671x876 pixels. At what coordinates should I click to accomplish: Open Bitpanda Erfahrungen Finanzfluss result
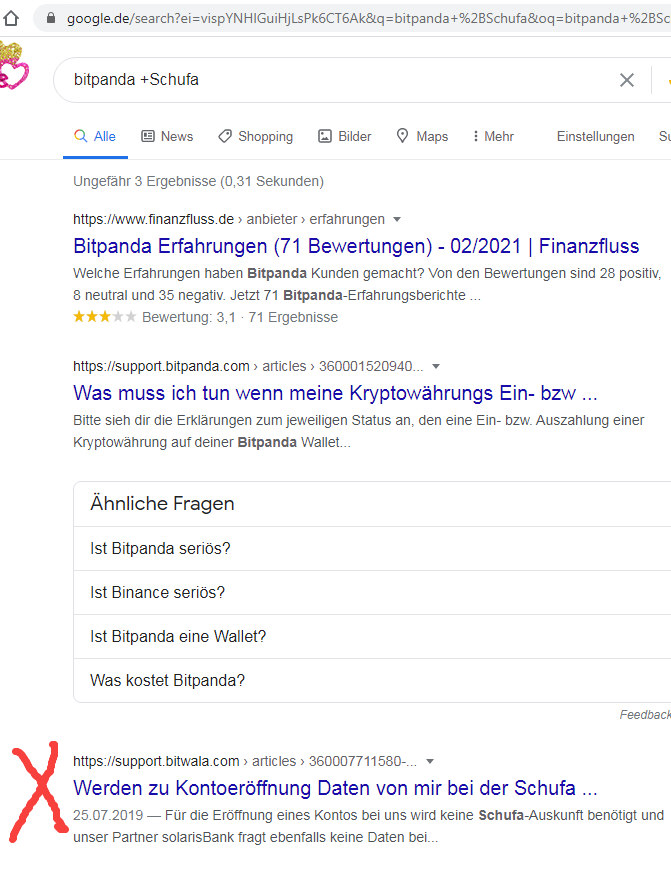[356, 246]
